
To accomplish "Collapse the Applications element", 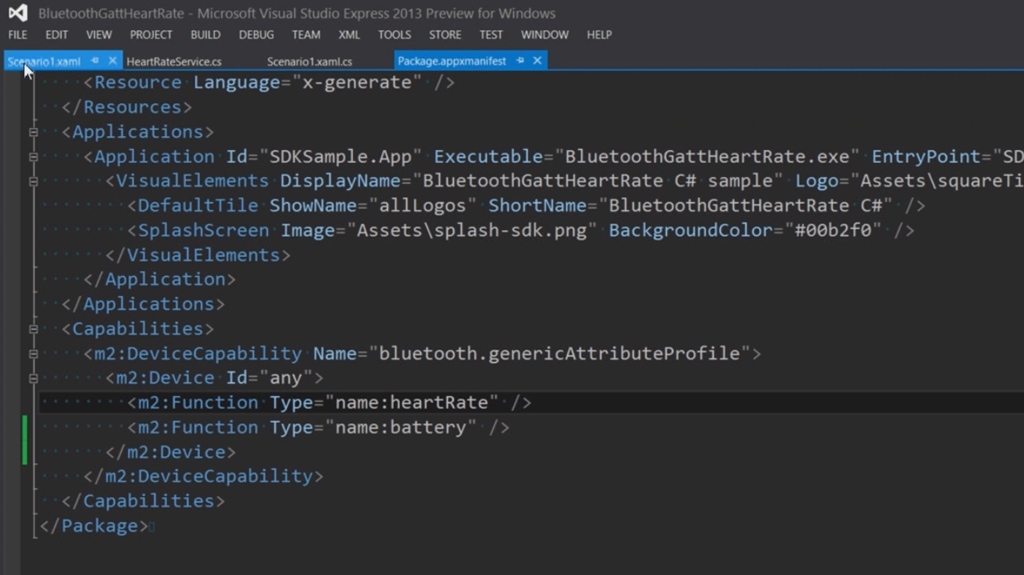I will click(x=33, y=132).
